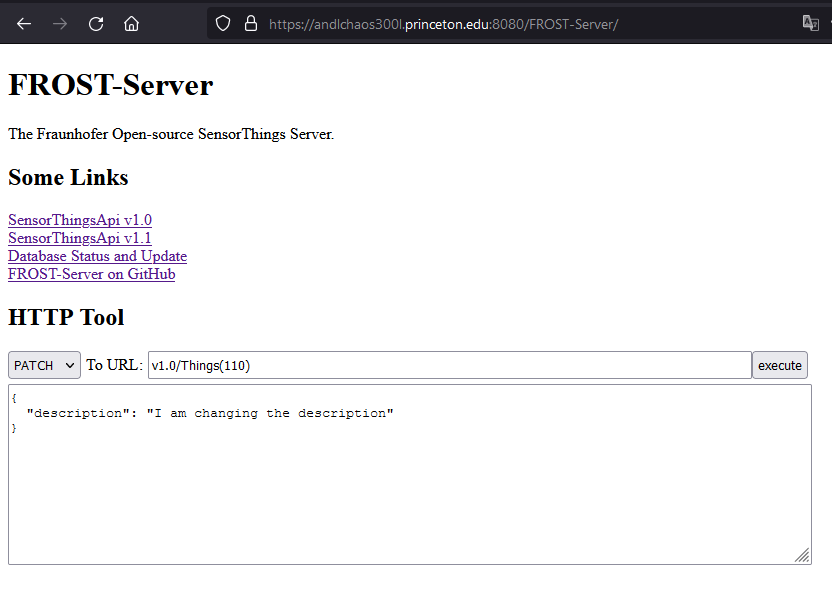Follow the Database Status and Update link

[97, 256]
